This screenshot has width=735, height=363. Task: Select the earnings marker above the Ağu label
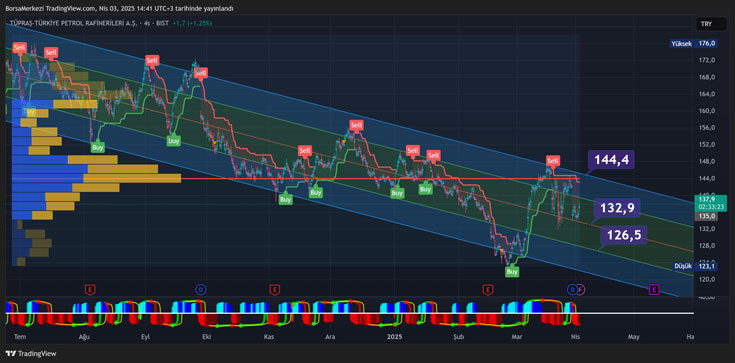89,290
